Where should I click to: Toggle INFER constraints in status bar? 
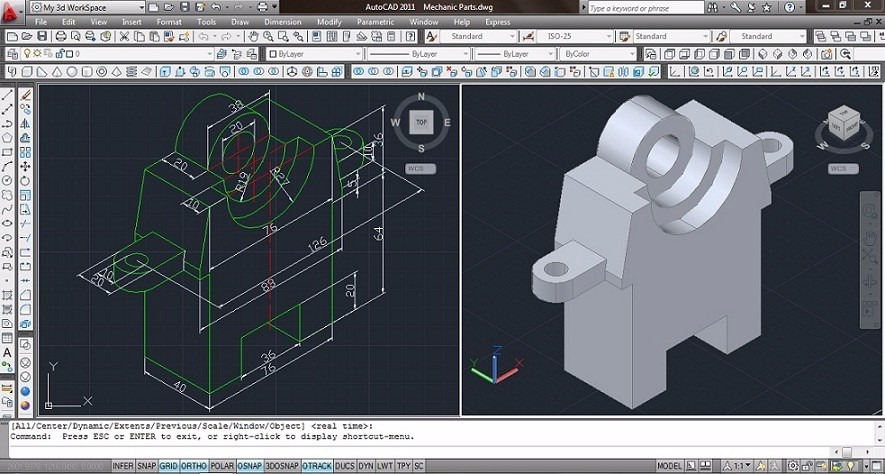122,466
